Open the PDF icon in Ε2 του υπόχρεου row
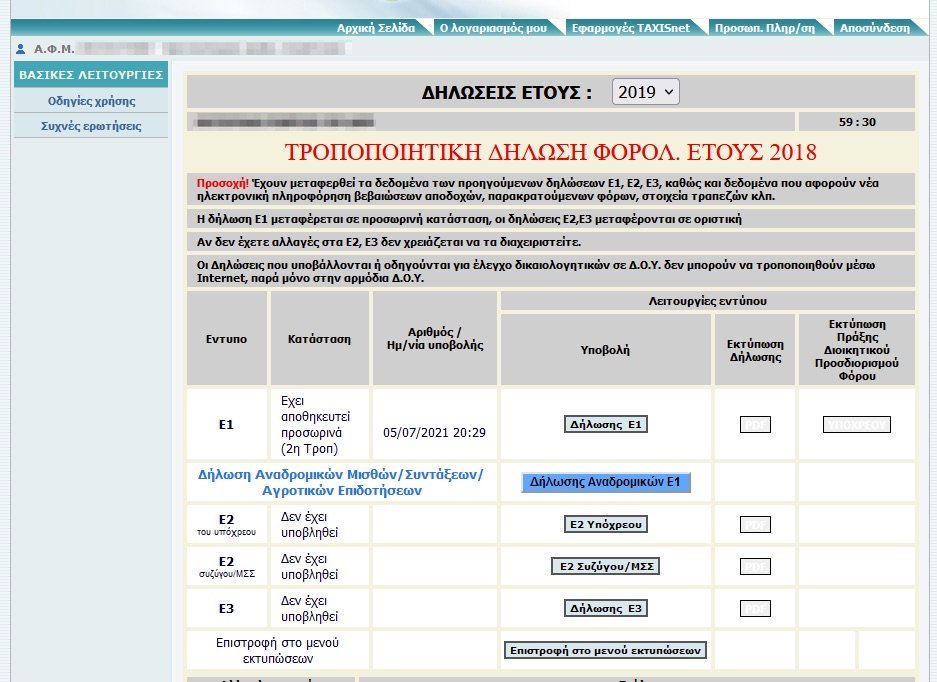 [755, 525]
